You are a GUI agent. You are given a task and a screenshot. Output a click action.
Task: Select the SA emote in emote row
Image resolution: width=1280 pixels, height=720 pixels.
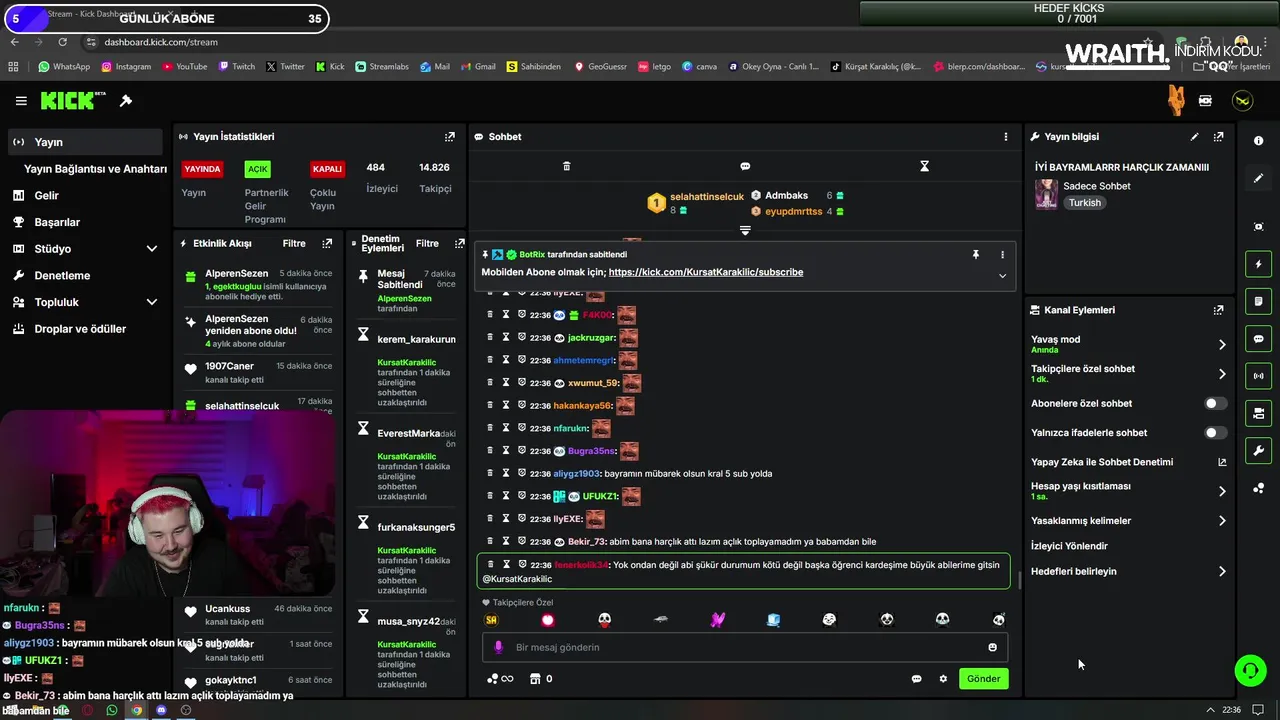[491, 620]
